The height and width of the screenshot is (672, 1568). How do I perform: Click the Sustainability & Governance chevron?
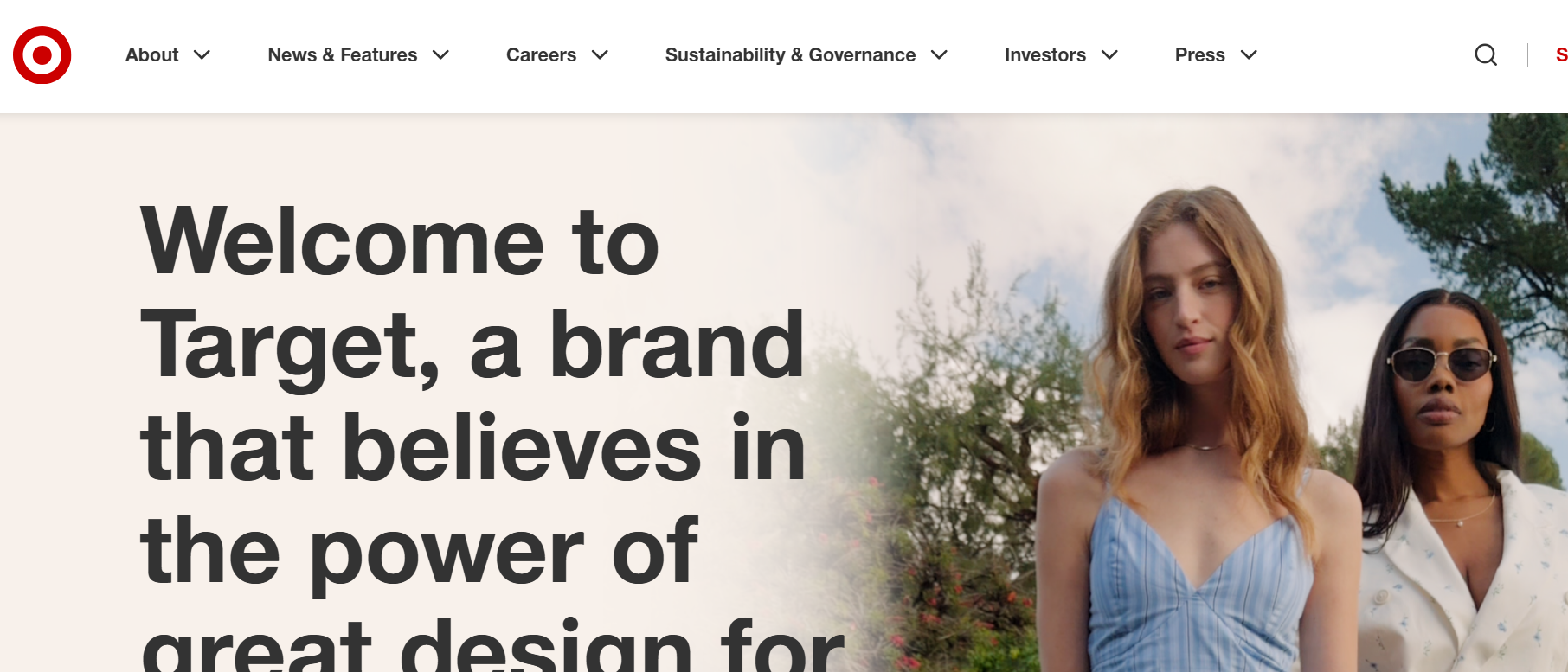tap(939, 54)
